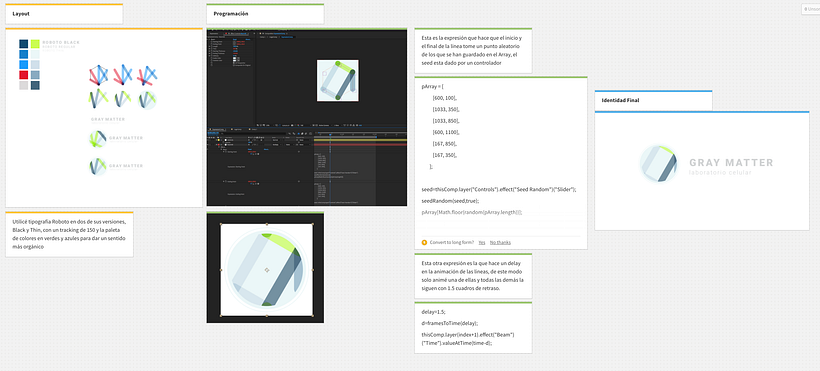Pick the light gray swatch in the palette
This screenshot has width=820, height=371.
point(24,85)
